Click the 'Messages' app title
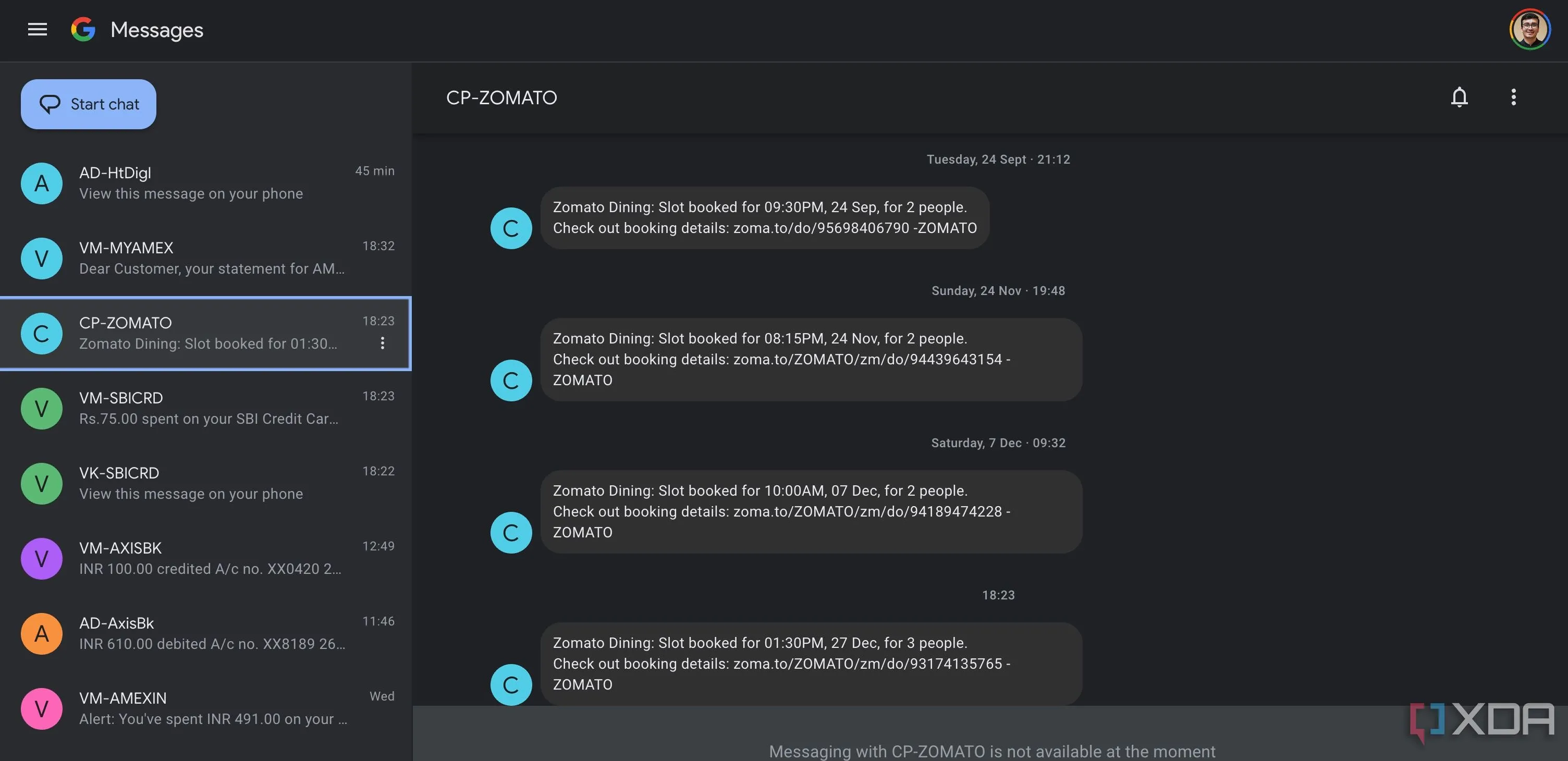Viewport: 1568px width, 761px height. [156, 30]
